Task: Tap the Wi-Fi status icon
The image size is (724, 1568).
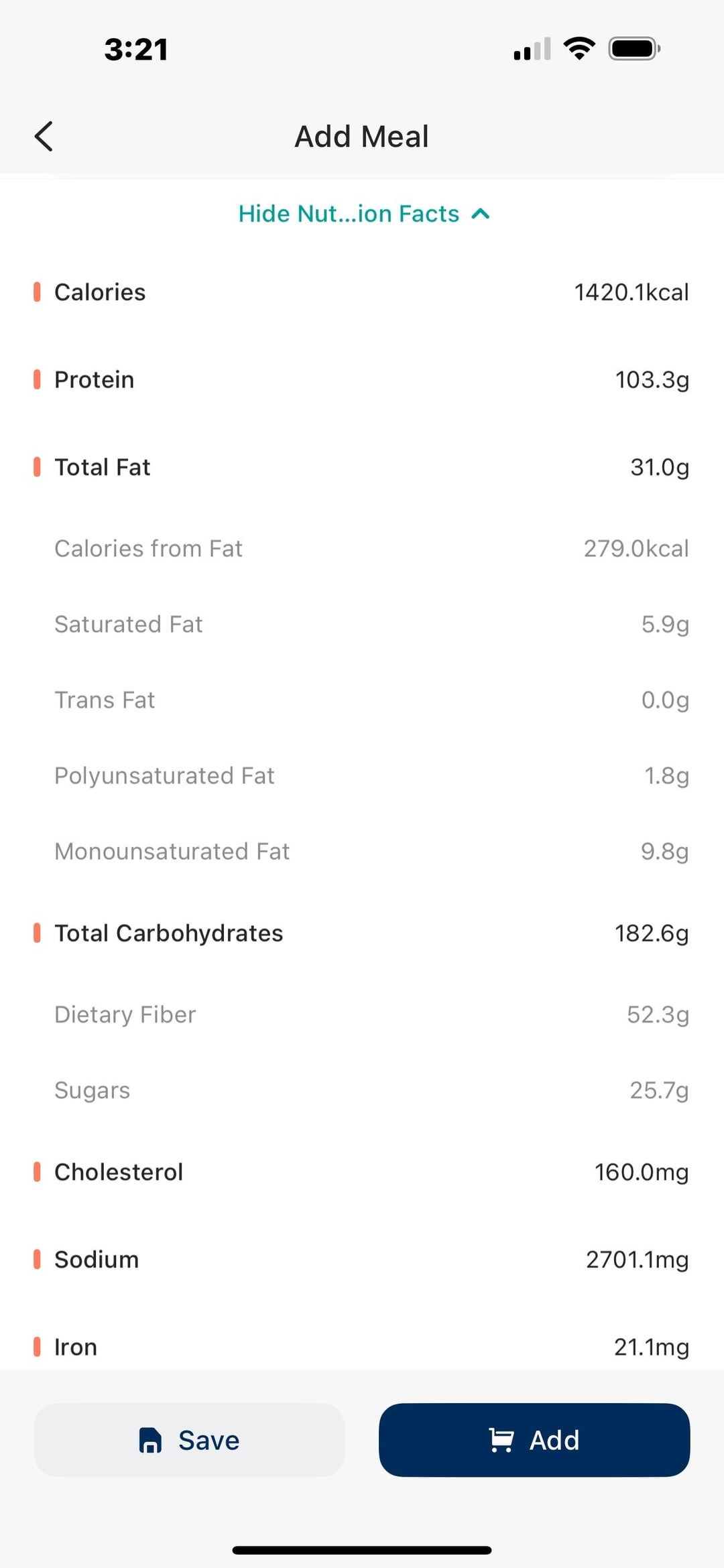Action: pos(579,48)
